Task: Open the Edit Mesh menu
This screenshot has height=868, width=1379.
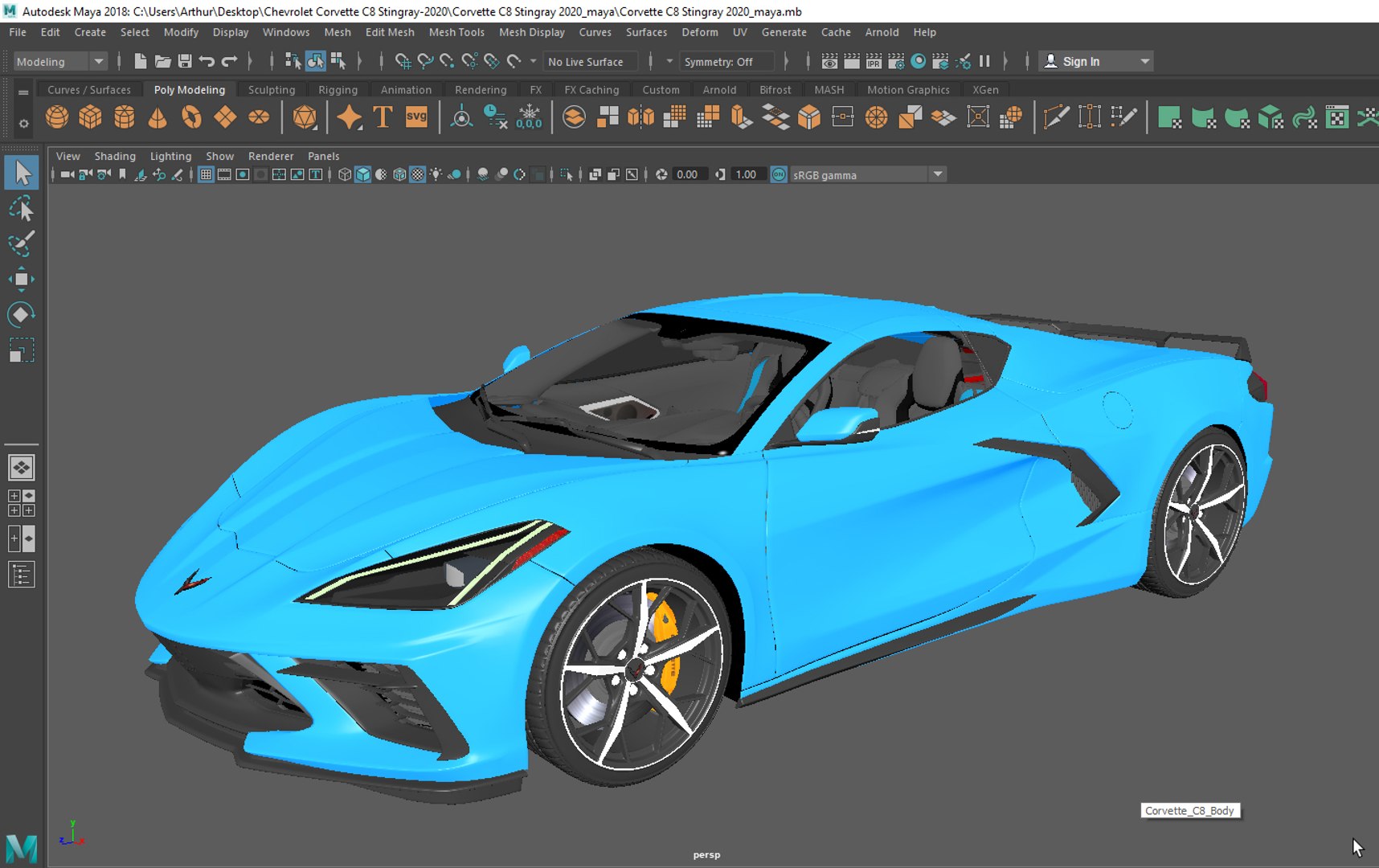Action: 390,32
